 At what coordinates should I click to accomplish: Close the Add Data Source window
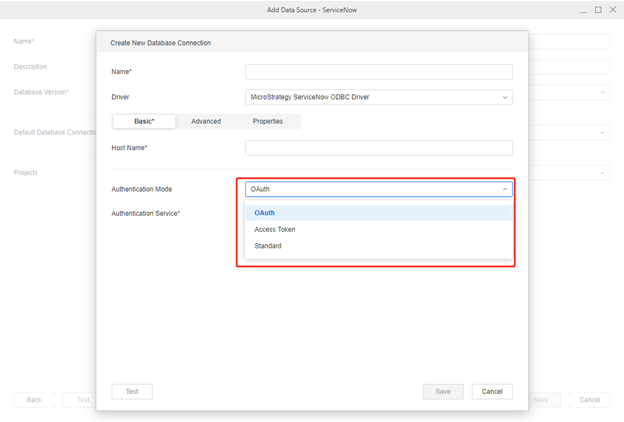[x=613, y=10]
